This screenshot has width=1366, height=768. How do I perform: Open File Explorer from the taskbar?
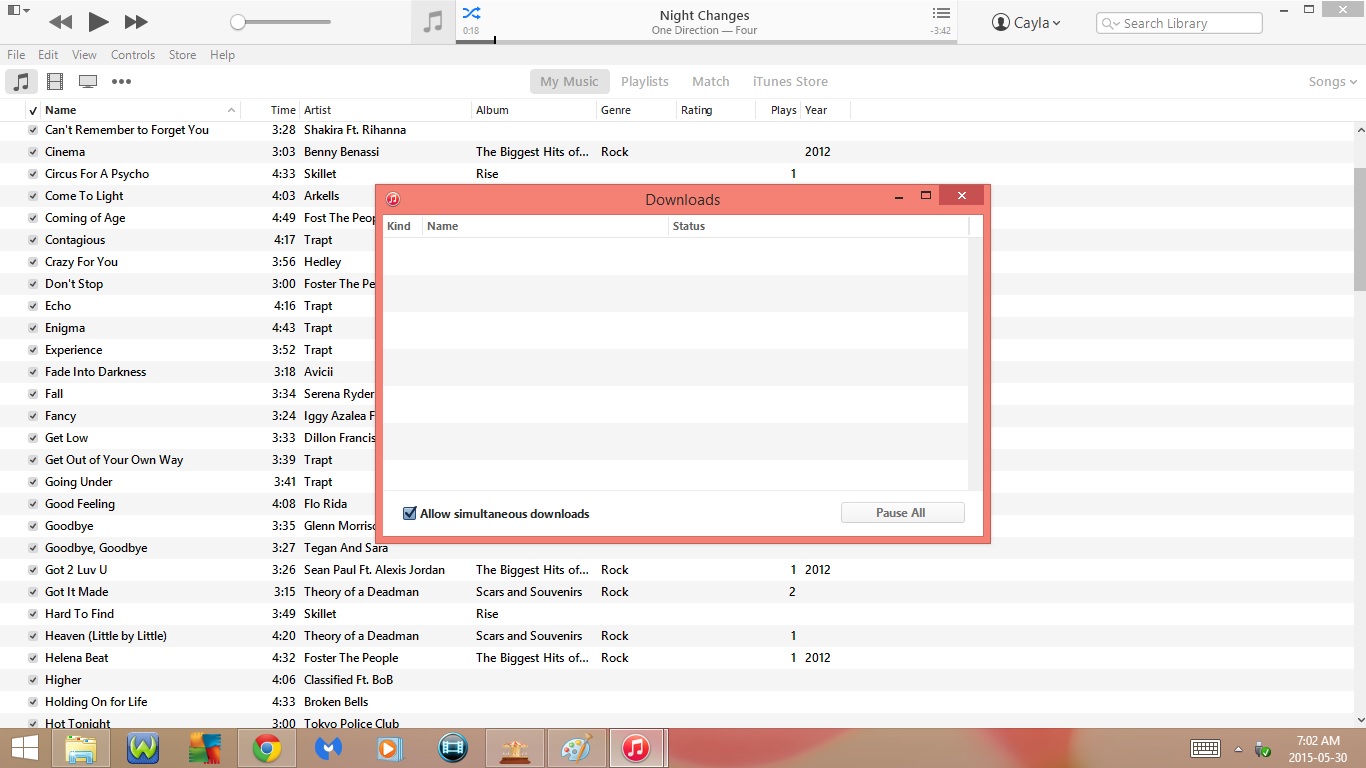[80, 748]
